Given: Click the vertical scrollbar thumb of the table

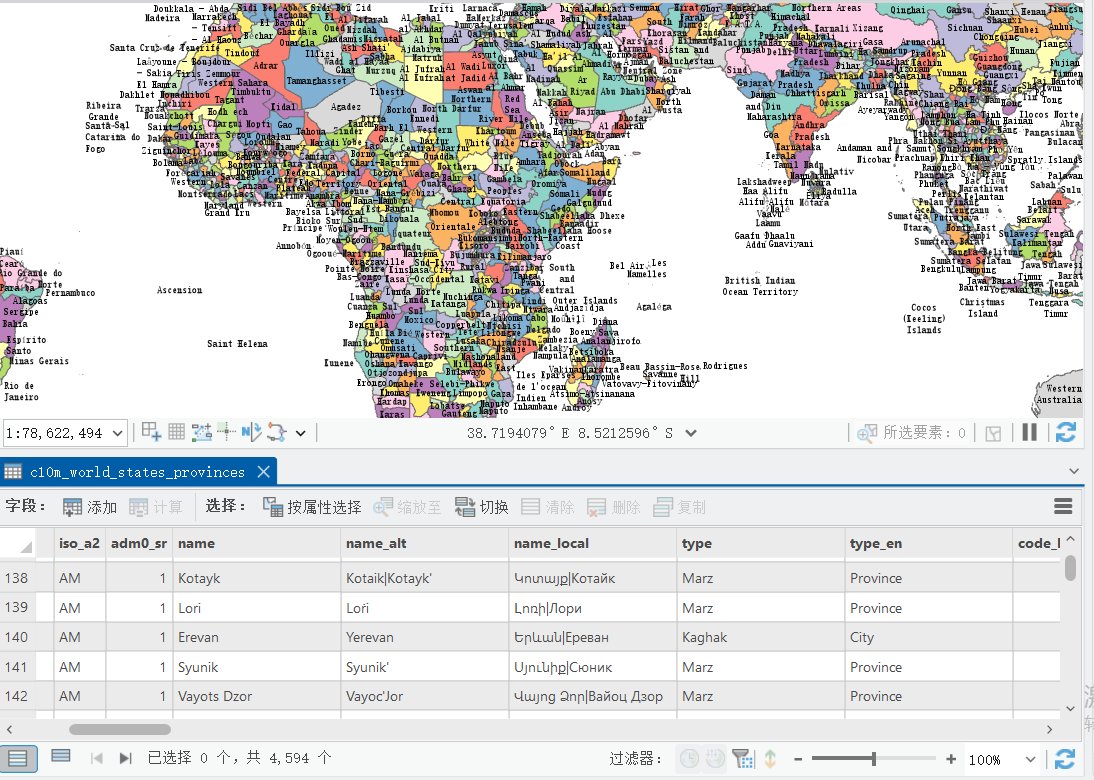Looking at the screenshot, I should (1070, 567).
